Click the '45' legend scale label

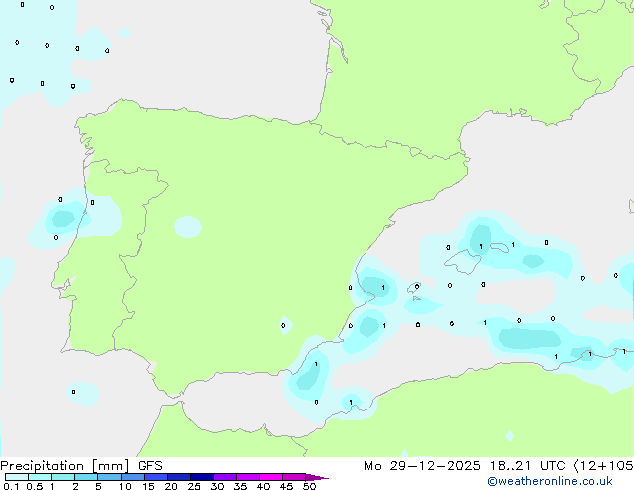[x=286, y=486]
